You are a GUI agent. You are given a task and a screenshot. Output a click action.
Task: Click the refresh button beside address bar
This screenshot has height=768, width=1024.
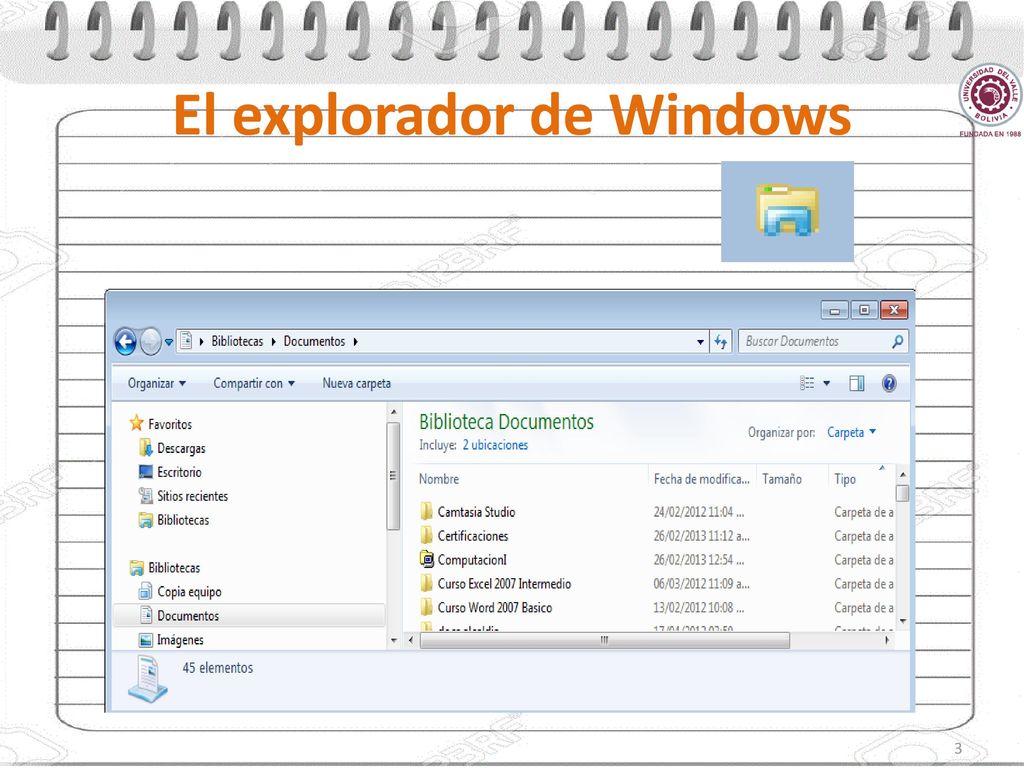point(720,342)
